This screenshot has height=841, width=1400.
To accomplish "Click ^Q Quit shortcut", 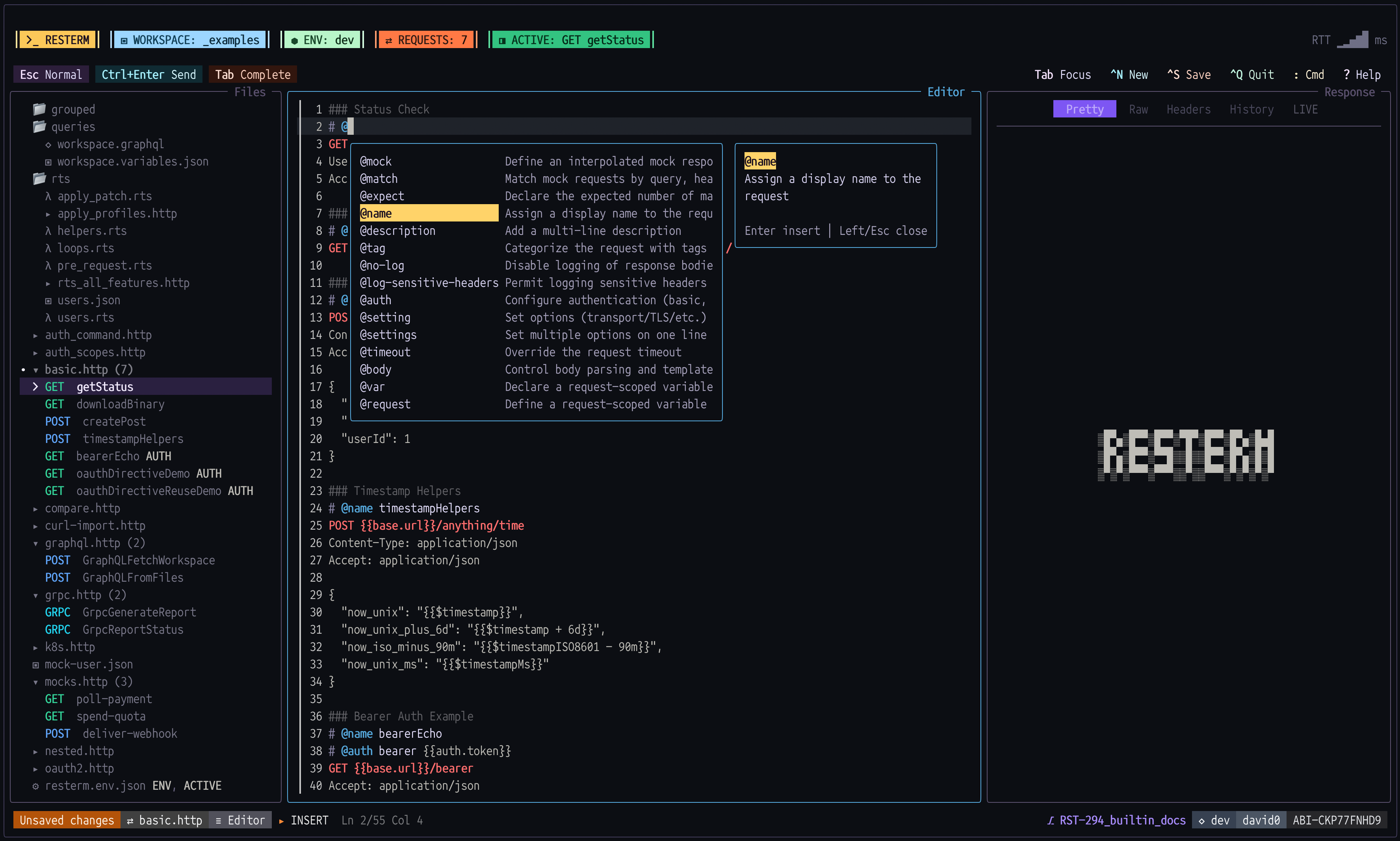I will (x=1251, y=74).
